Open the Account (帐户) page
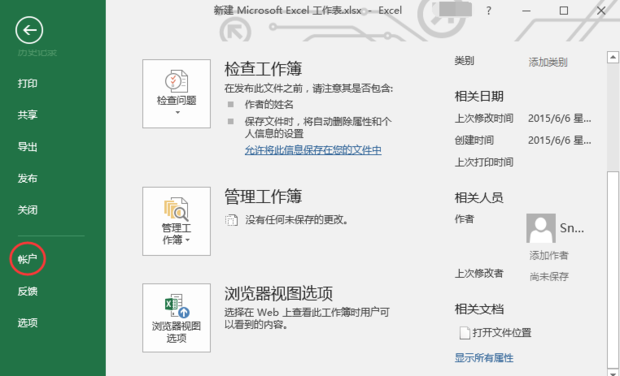This screenshot has width=620, height=376. (x=28, y=259)
